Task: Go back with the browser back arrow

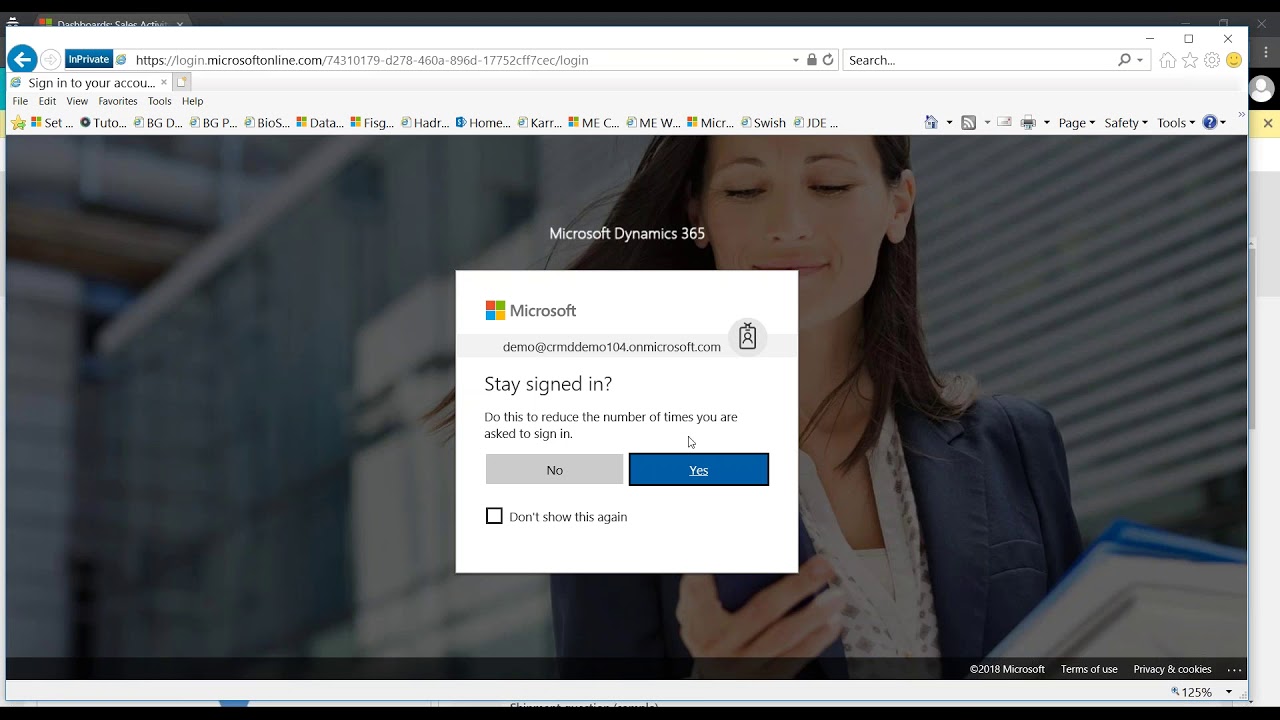Action: (22, 60)
